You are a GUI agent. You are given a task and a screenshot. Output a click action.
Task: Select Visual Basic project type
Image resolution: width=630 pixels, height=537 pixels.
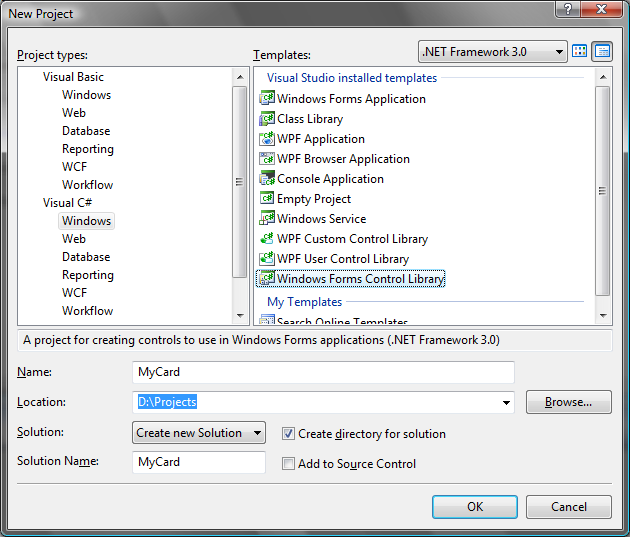click(73, 77)
